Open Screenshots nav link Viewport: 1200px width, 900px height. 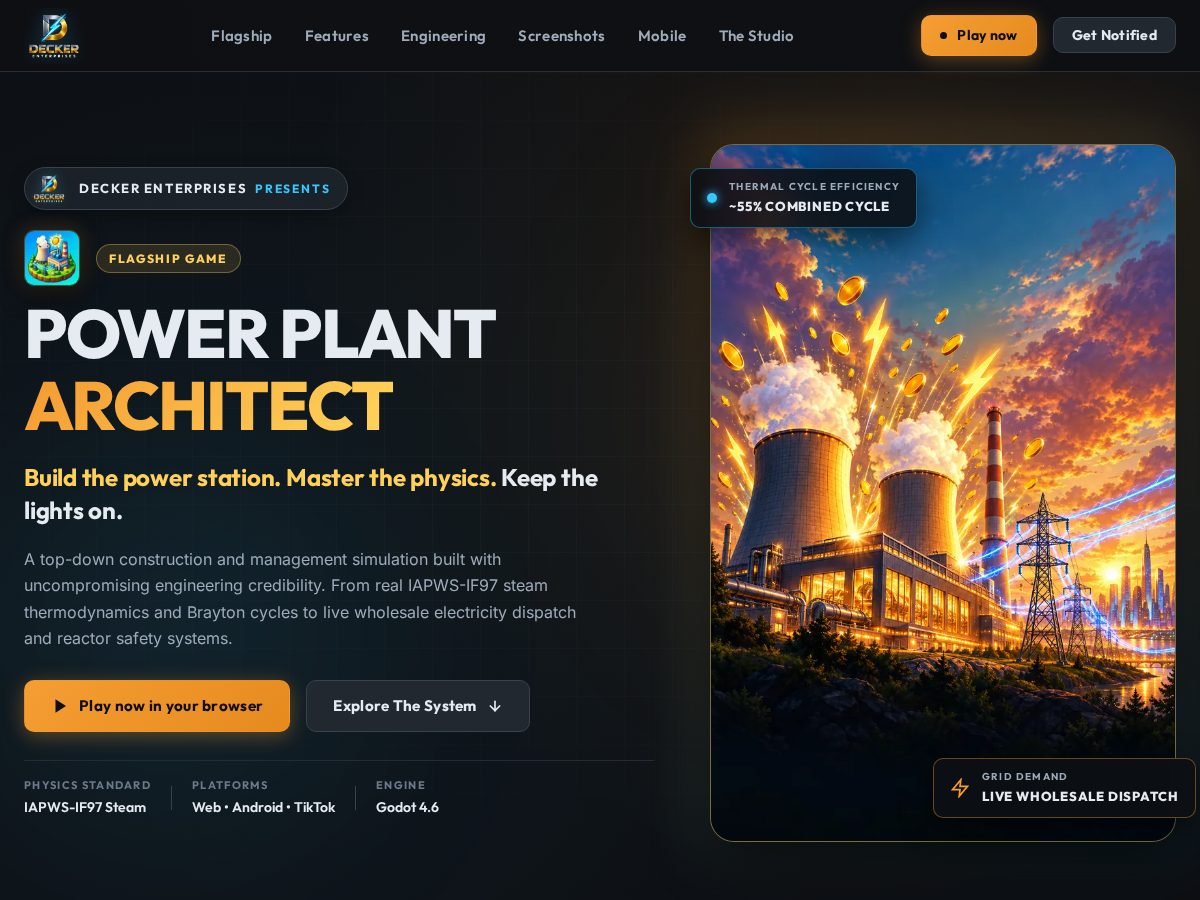tap(561, 36)
